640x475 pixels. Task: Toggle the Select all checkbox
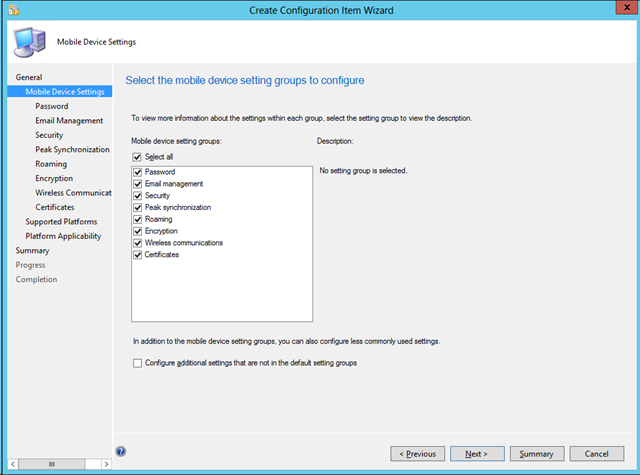click(137, 157)
